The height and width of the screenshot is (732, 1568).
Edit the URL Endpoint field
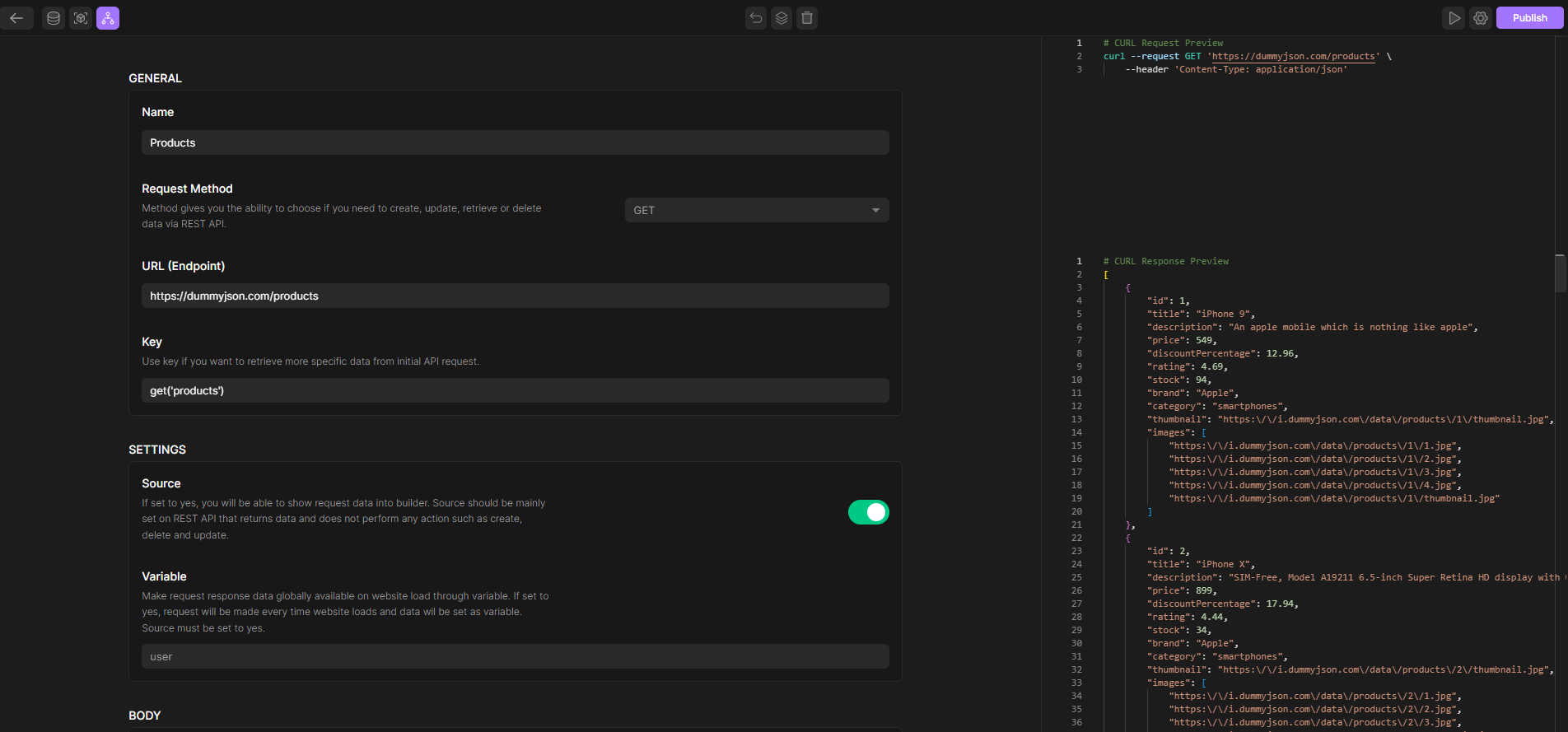point(516,296)
